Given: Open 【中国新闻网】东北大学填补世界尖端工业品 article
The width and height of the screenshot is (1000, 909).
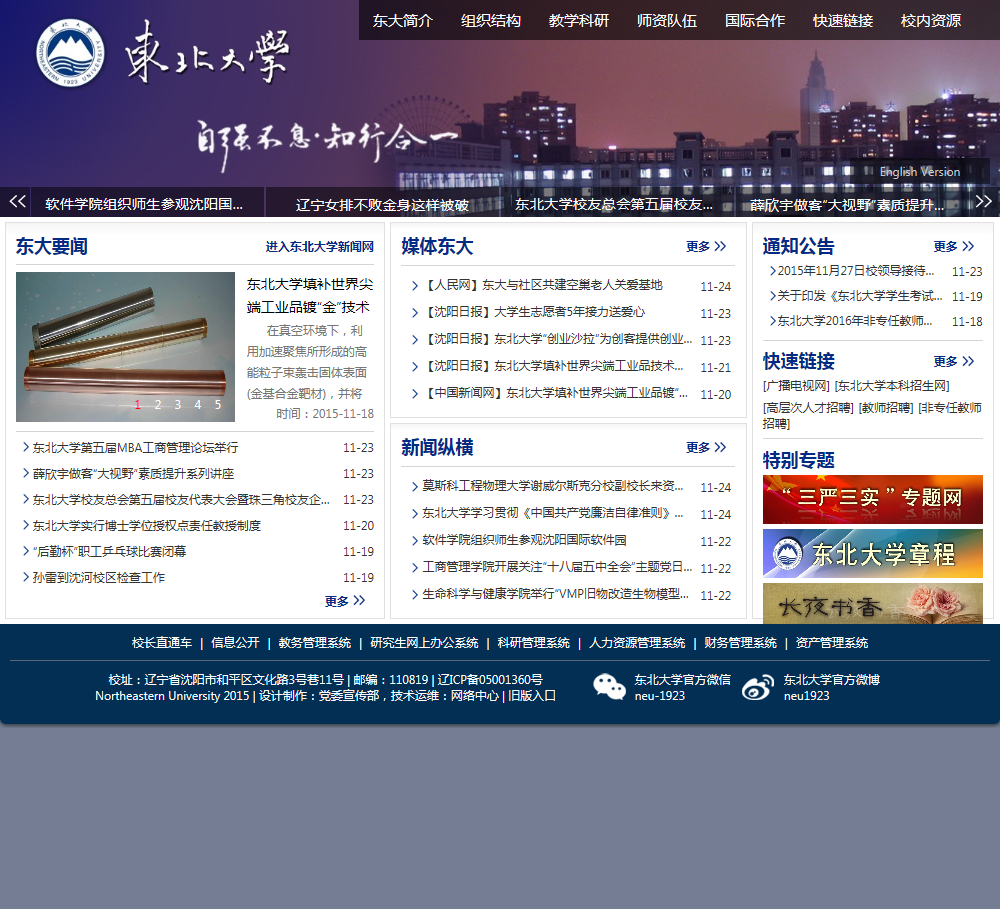Looking at the screenshot, I should coord(555,393).
